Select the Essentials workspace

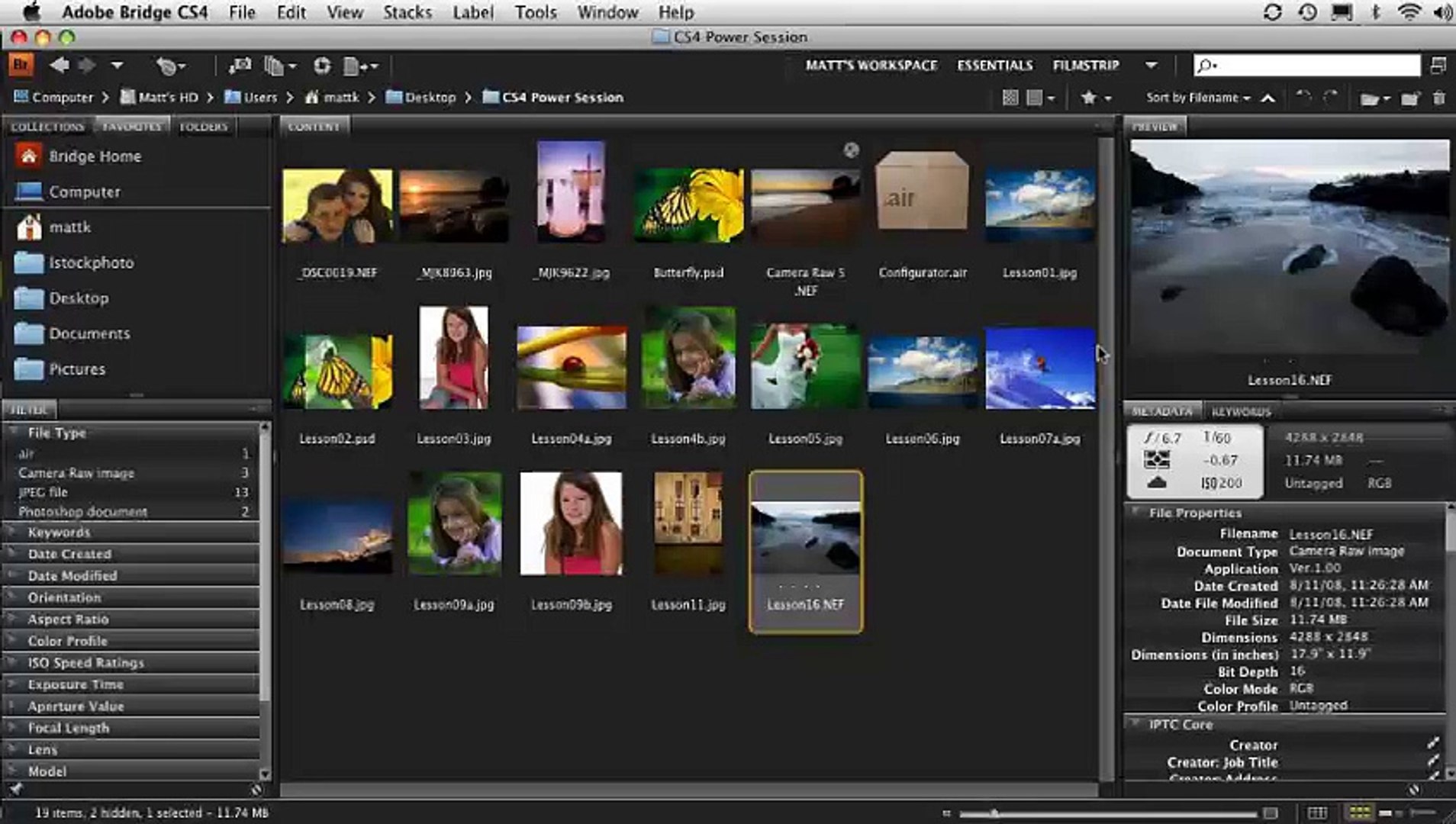pos(994,66)
